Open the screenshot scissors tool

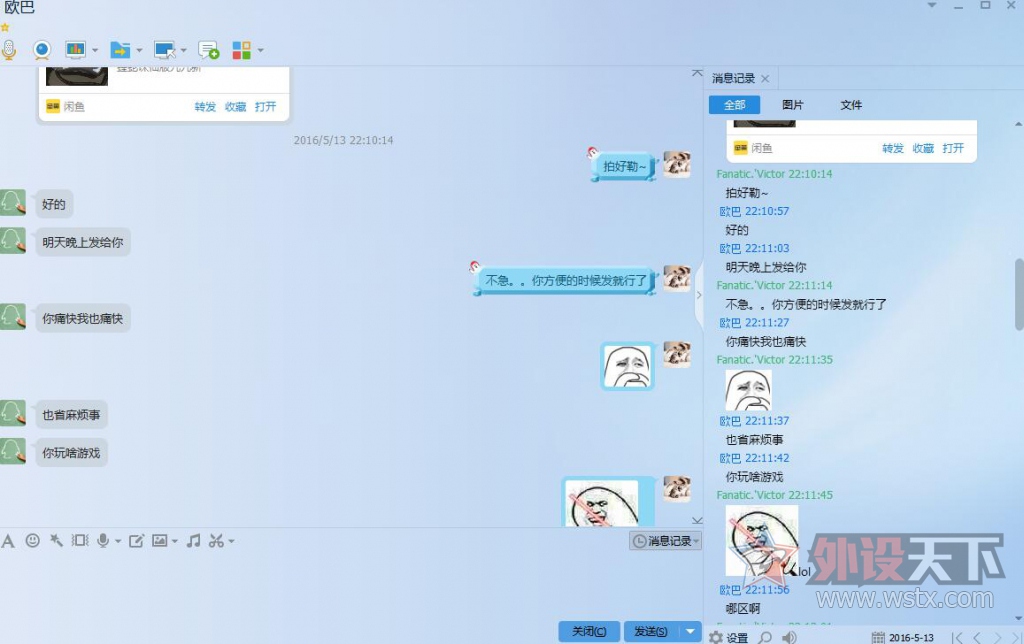point(216,541)
